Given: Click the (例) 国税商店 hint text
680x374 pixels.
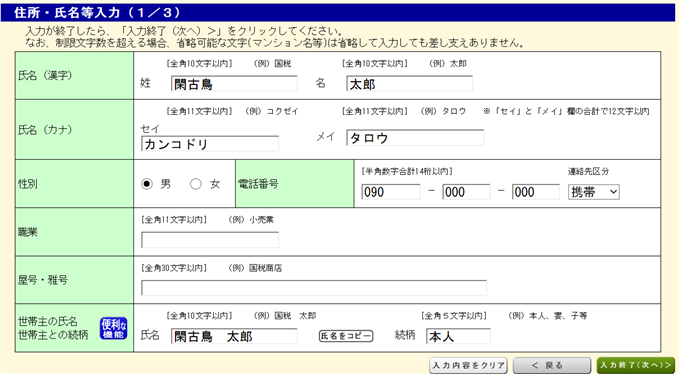Looking at the screenshot, I should pos(255,268).
